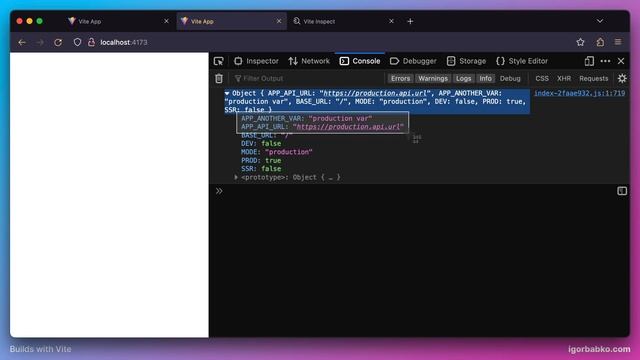Toggle the multi-line editor mode icon
640x360 pixels.
[x=622, y=191]
